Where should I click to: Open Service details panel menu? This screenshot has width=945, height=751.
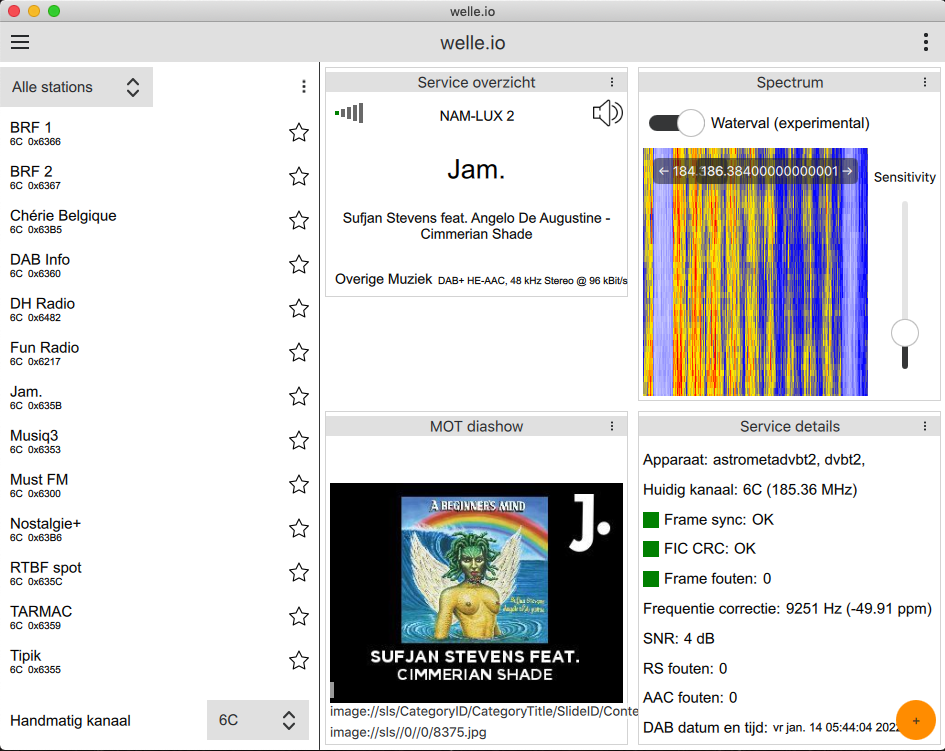[925, 426]
